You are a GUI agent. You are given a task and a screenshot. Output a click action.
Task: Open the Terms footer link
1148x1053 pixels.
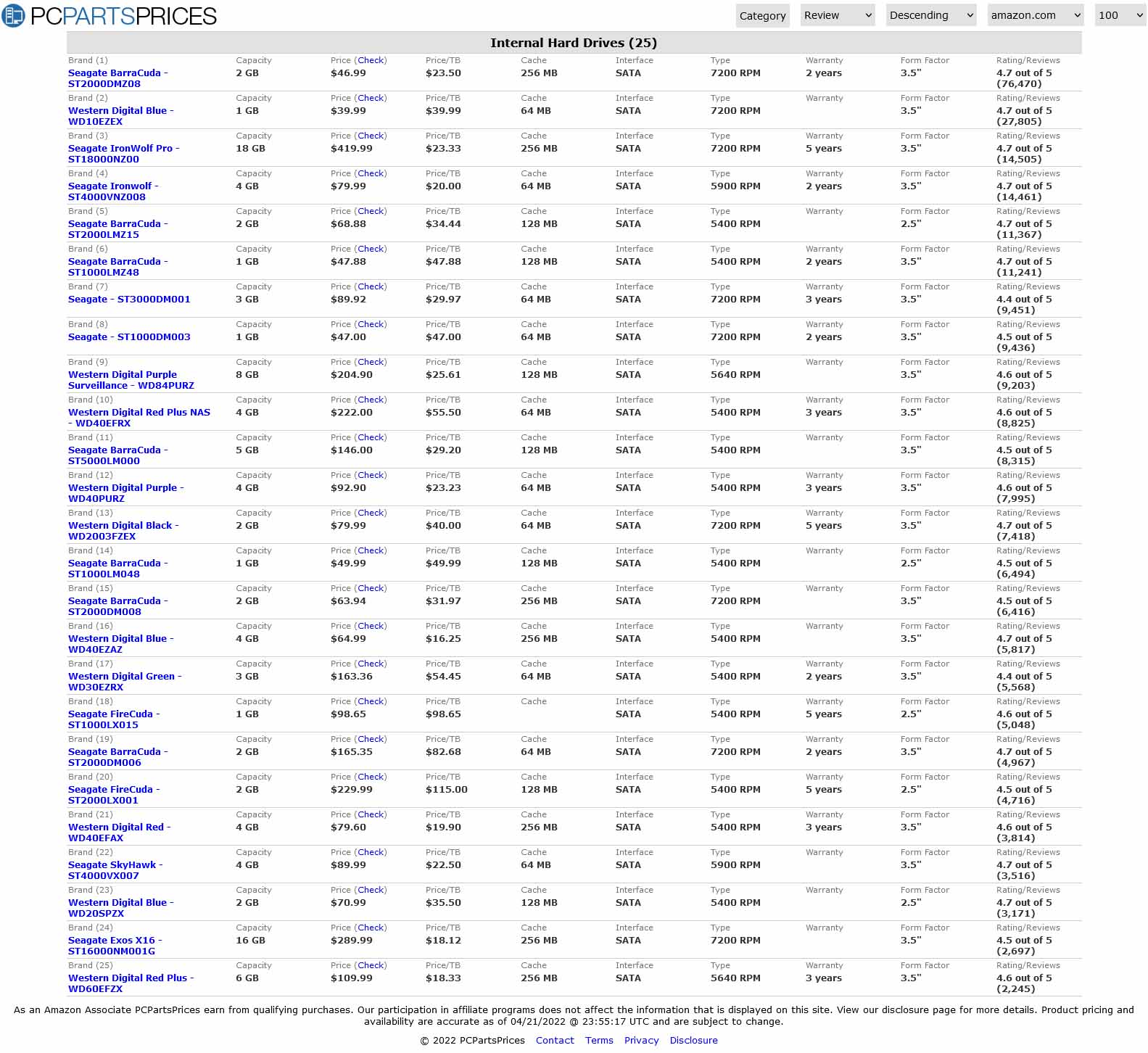coord(599,1040)
